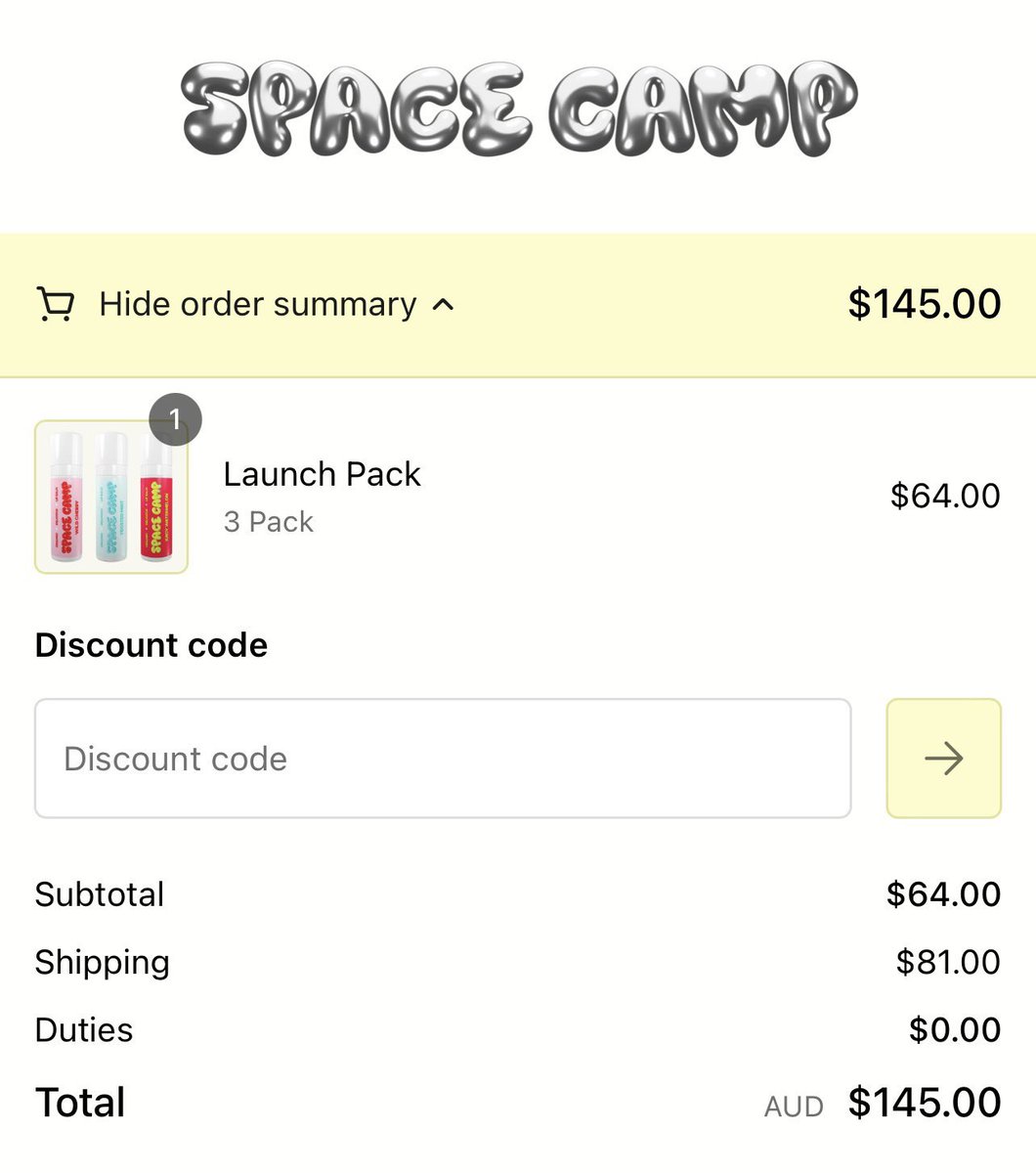Click the Shipping label
The width and height of the screenshot is (1036, 1173).
click(103, 962)
